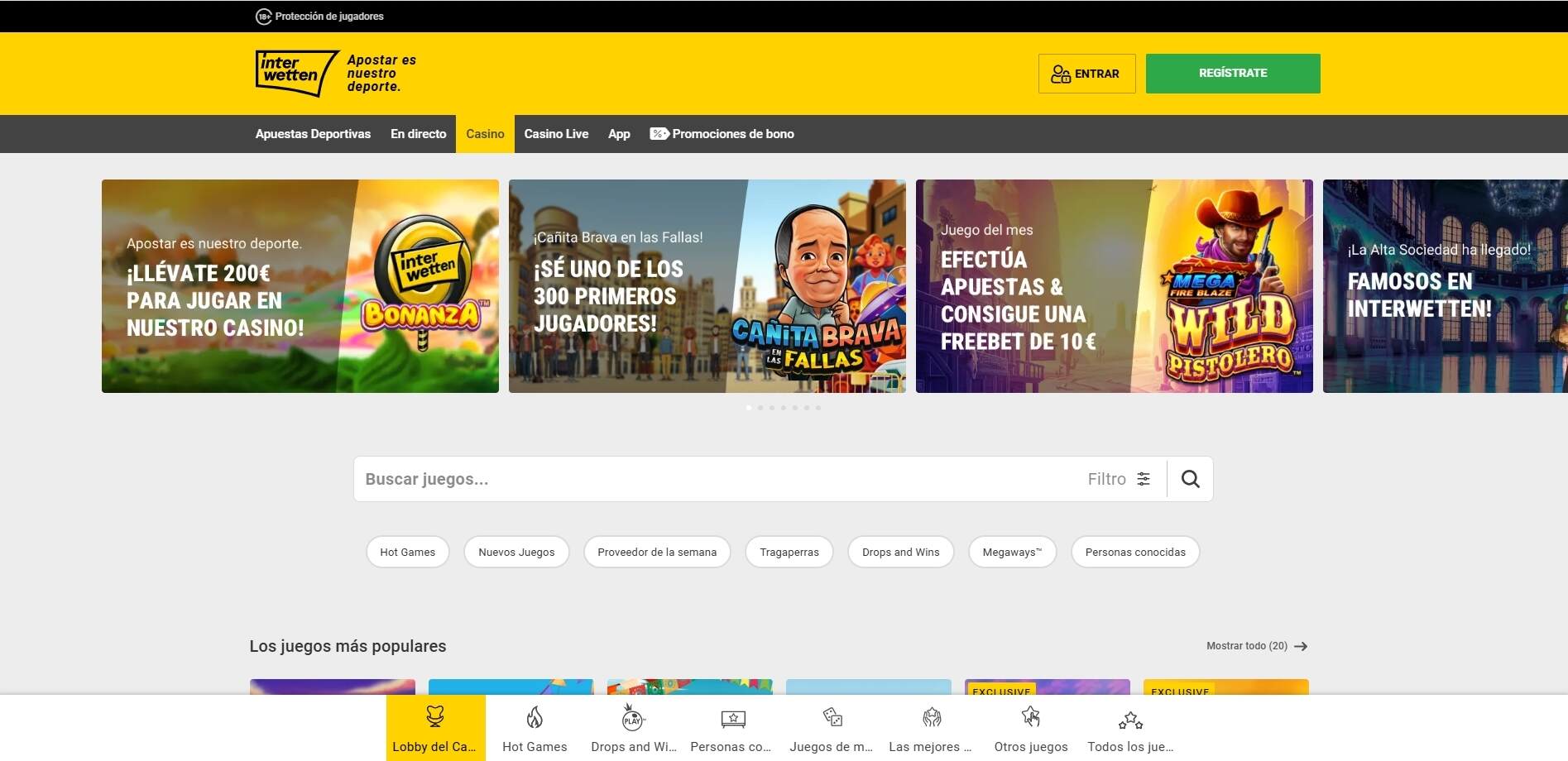Click the Interwetten logo

coord(297,73)
